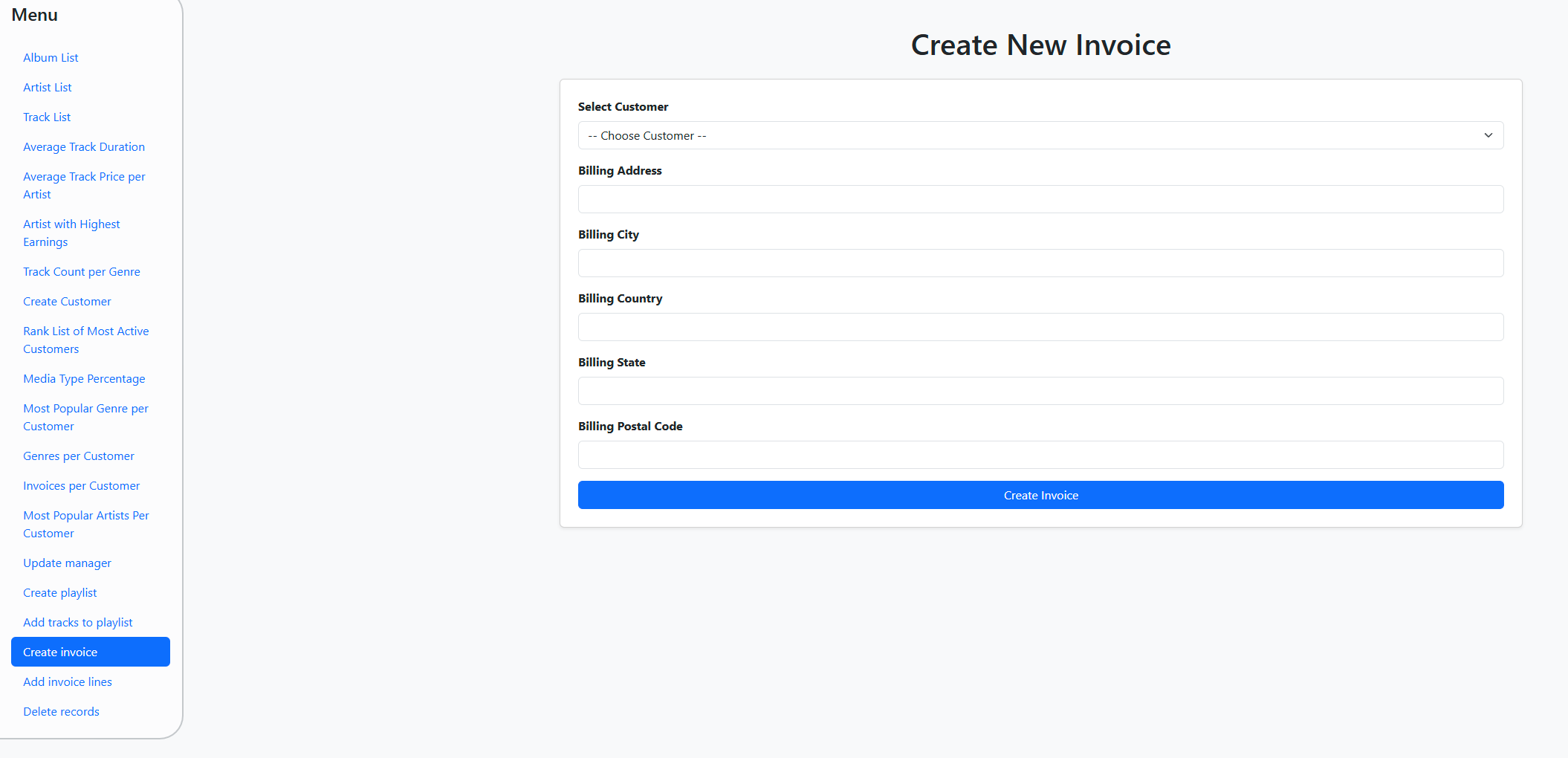Click into the Billing Country field
The width and height of the screenshot is (1568, 758).
(x=1040, y=327)
